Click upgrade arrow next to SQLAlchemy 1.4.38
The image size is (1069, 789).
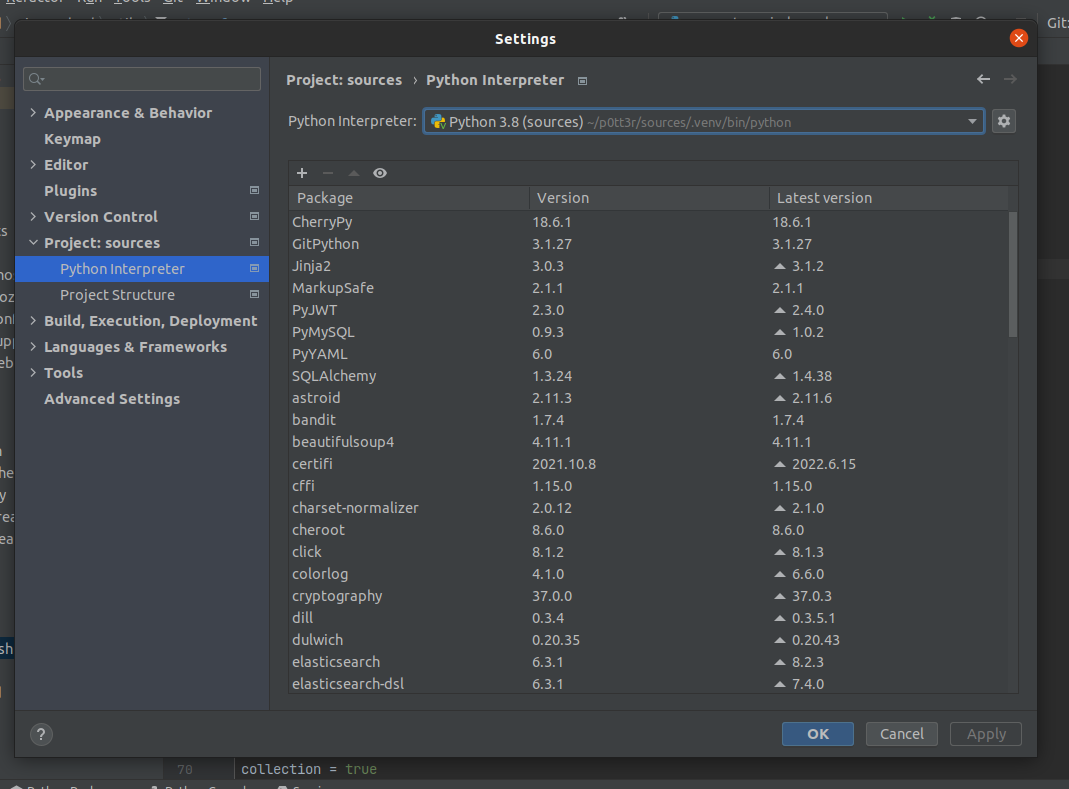tap(780, 376)
